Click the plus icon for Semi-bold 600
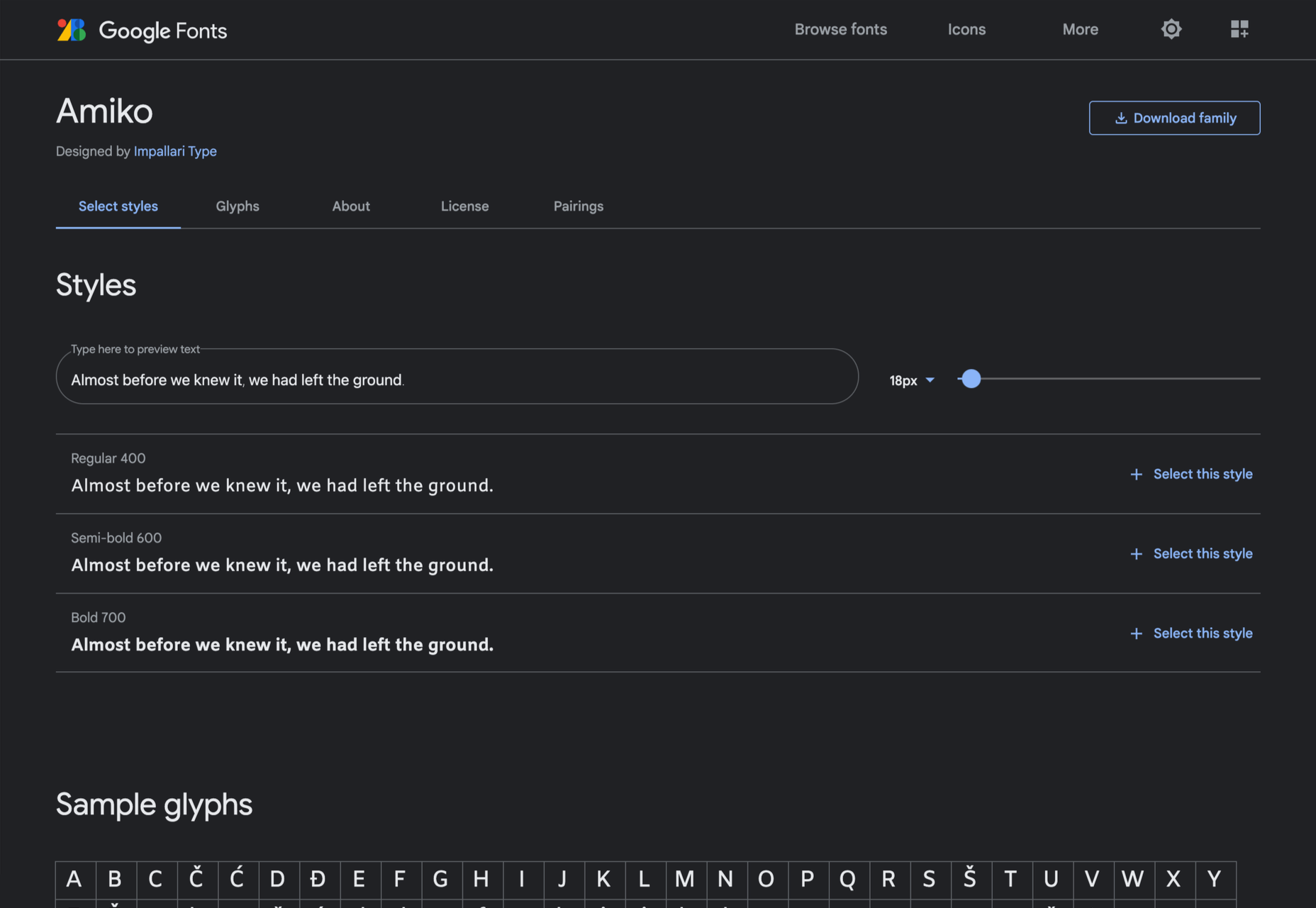Screen dimensions: 1316x908 [x=1136, y=553]
